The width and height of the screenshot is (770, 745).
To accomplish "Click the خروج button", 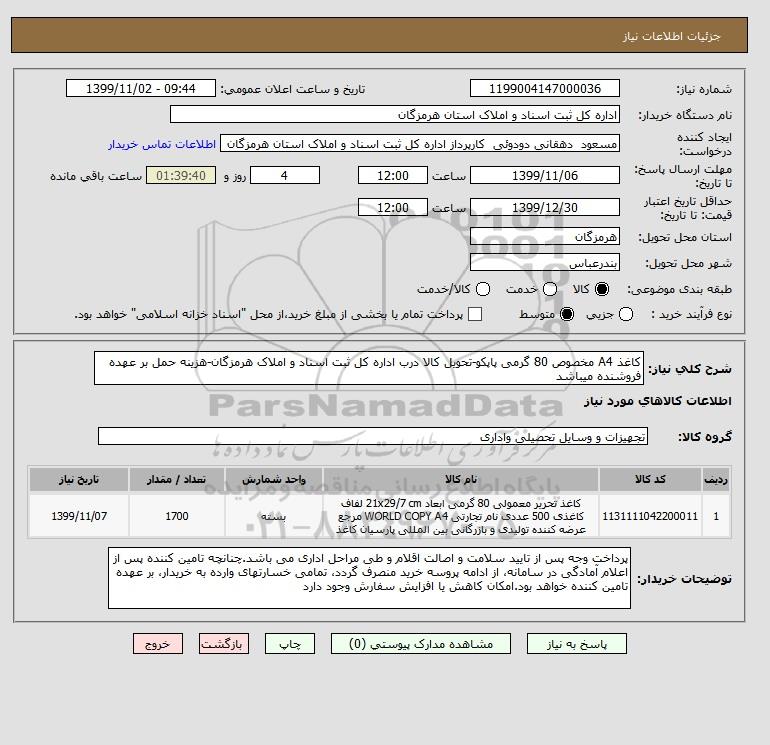I will [158, 644].
